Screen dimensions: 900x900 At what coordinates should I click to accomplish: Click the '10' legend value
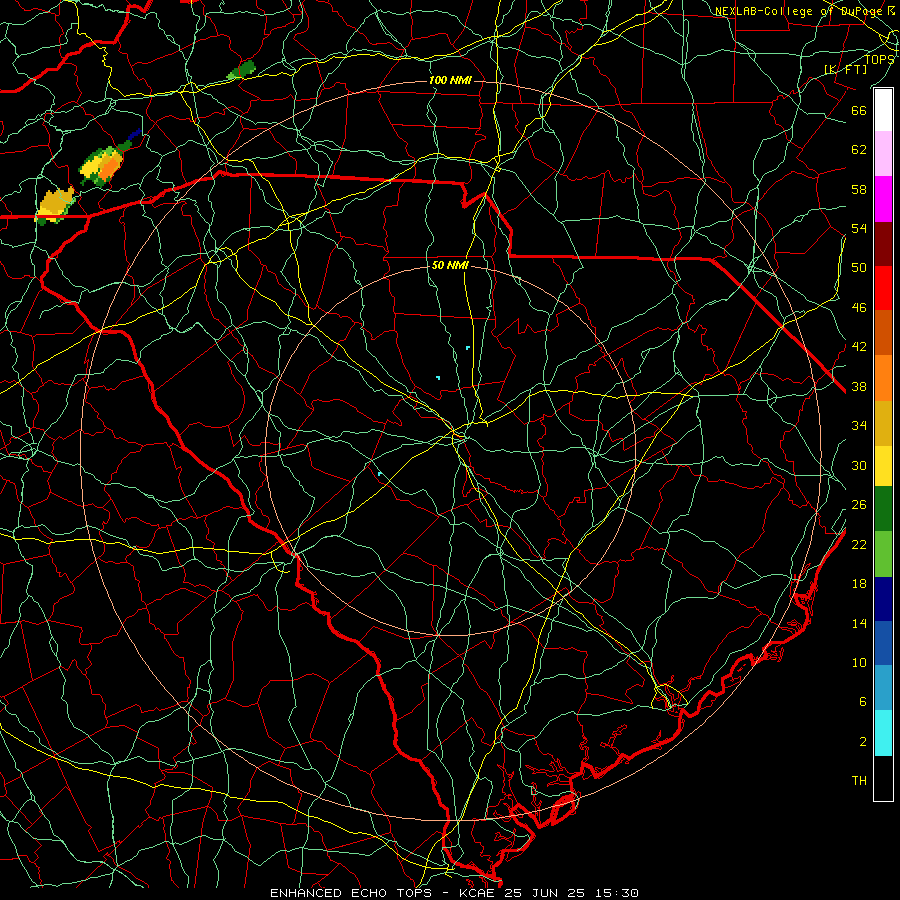click(859, 662)
